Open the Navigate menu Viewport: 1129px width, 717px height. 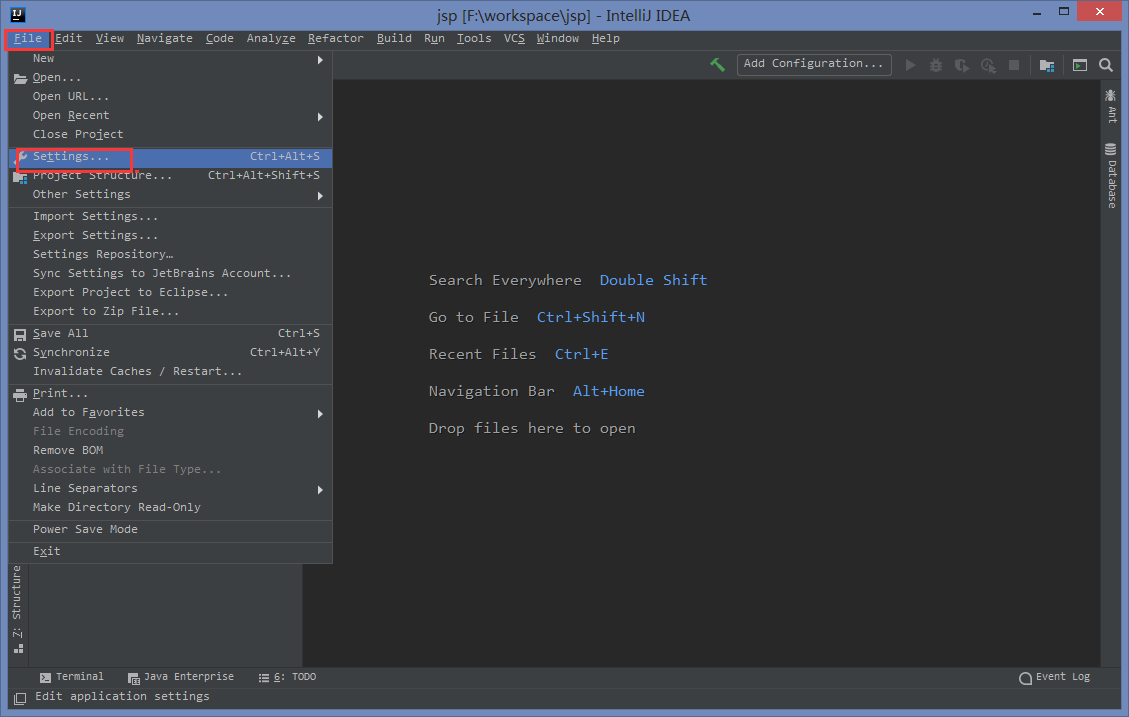click(165, 39)
